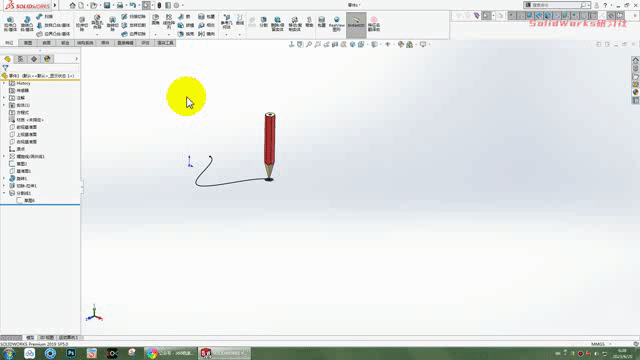Collapse the 分割线1 feature node
Image resolution: width=640 pixels, height=360 pixels.
[4, 193]
